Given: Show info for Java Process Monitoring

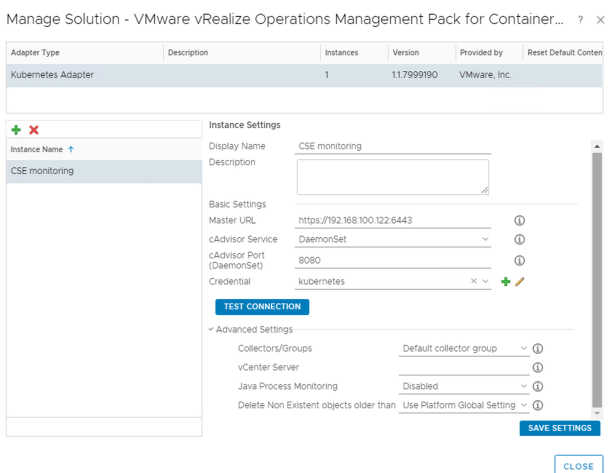Looking at the screenshot, I should point(538,386).
